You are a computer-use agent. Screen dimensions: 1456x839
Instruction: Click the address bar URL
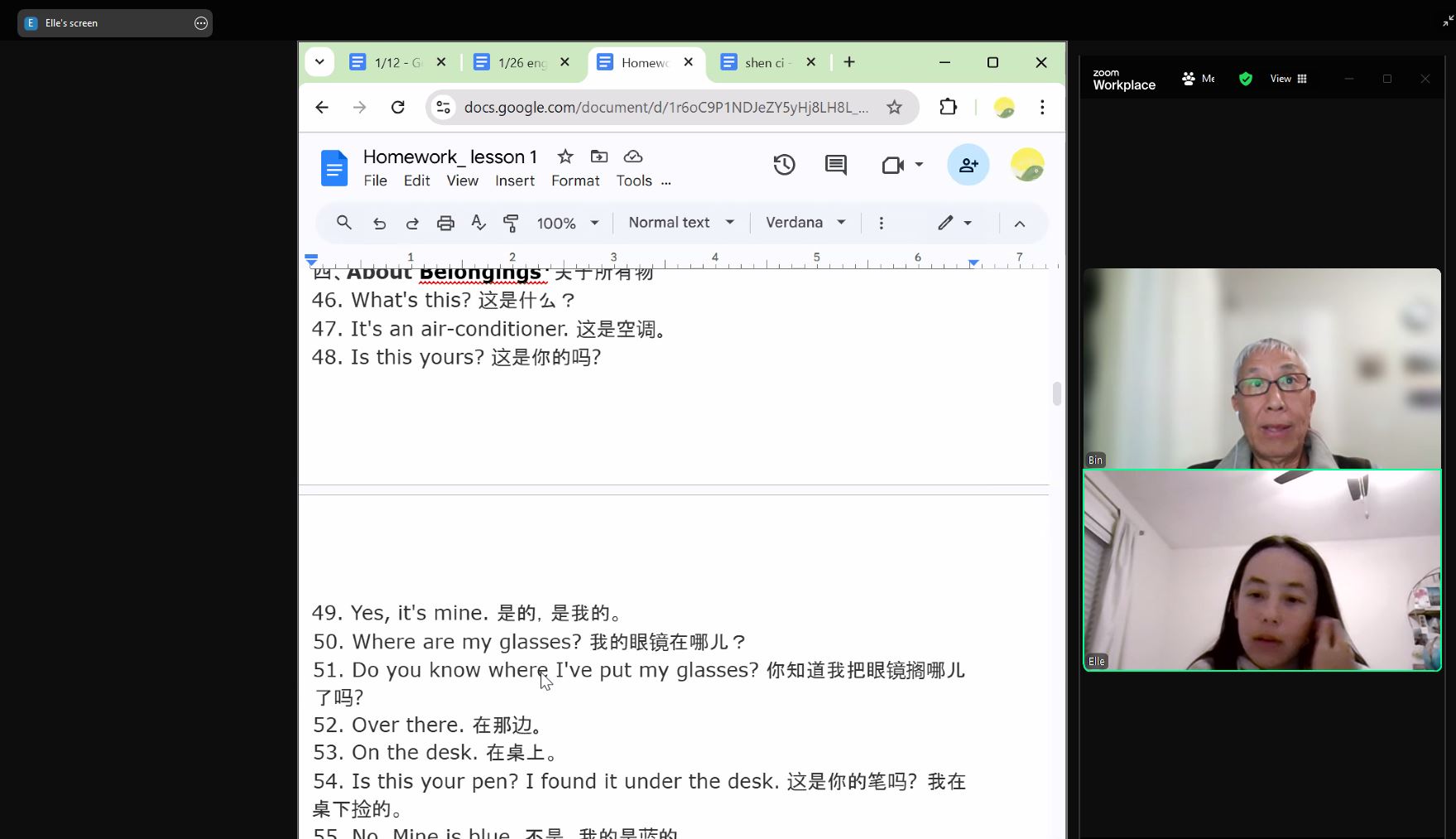pos(666,107)
